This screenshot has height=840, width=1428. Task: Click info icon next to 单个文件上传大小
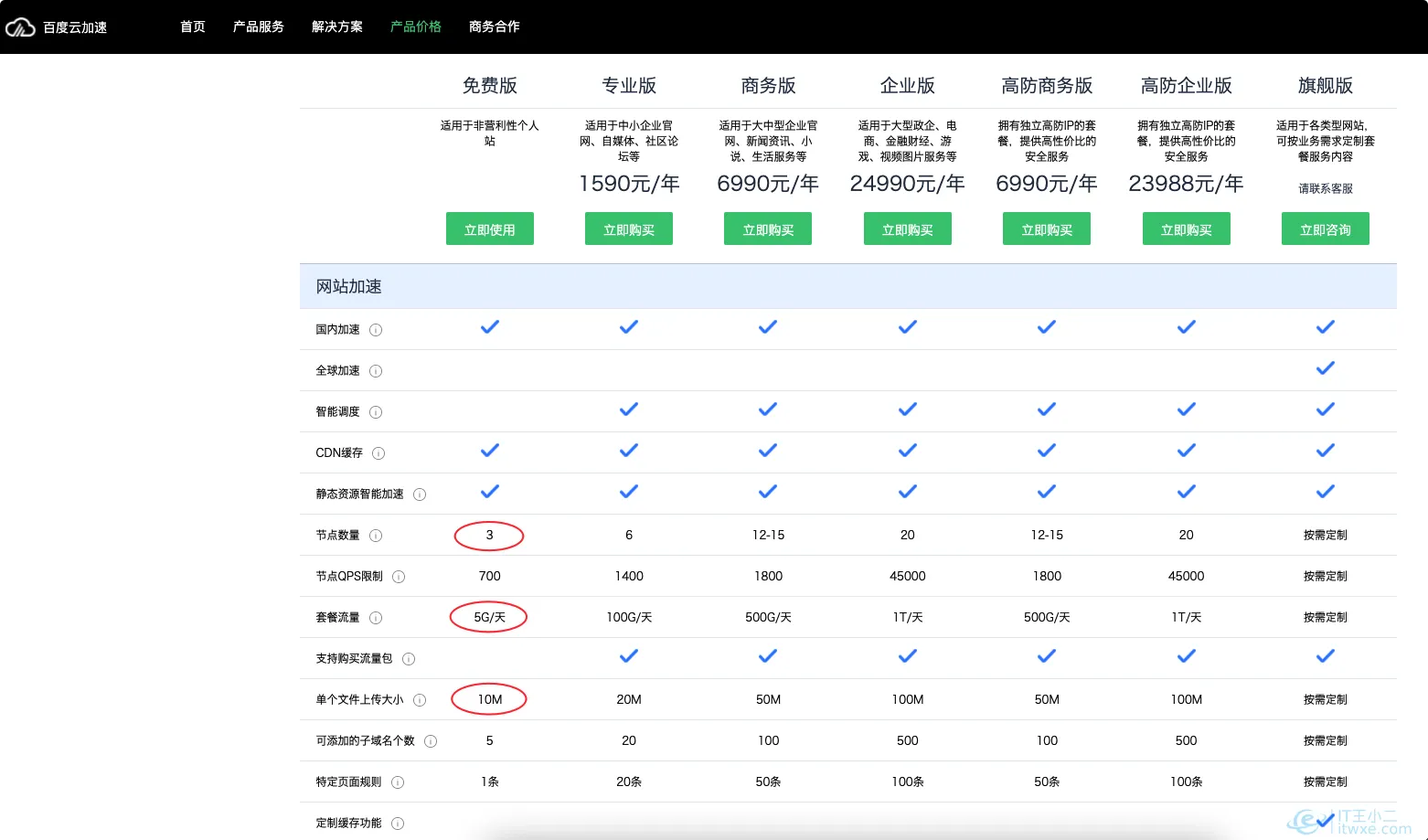pyautogui.click(x=420, y=700)
